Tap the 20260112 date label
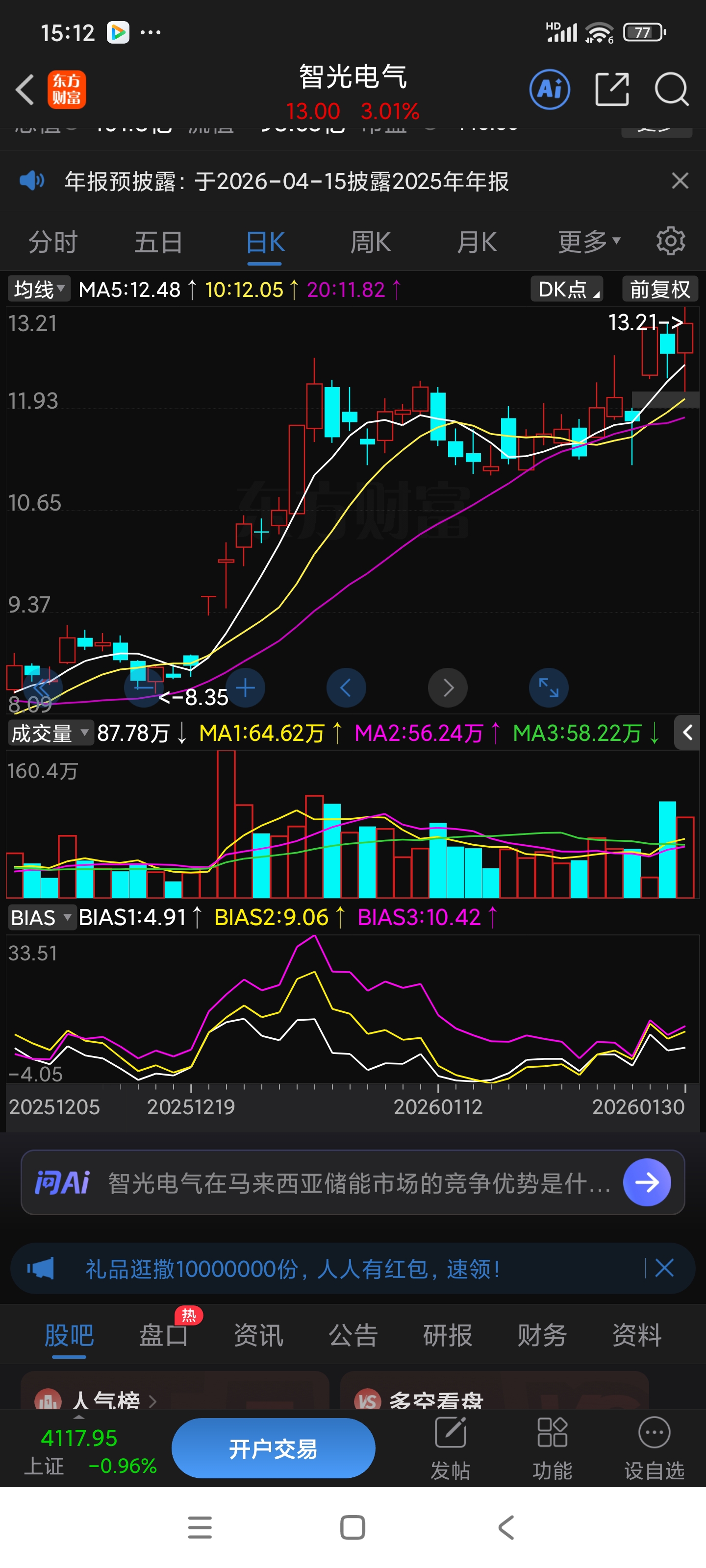The height and width of the screenshot is (1568, 706). 437,1106
